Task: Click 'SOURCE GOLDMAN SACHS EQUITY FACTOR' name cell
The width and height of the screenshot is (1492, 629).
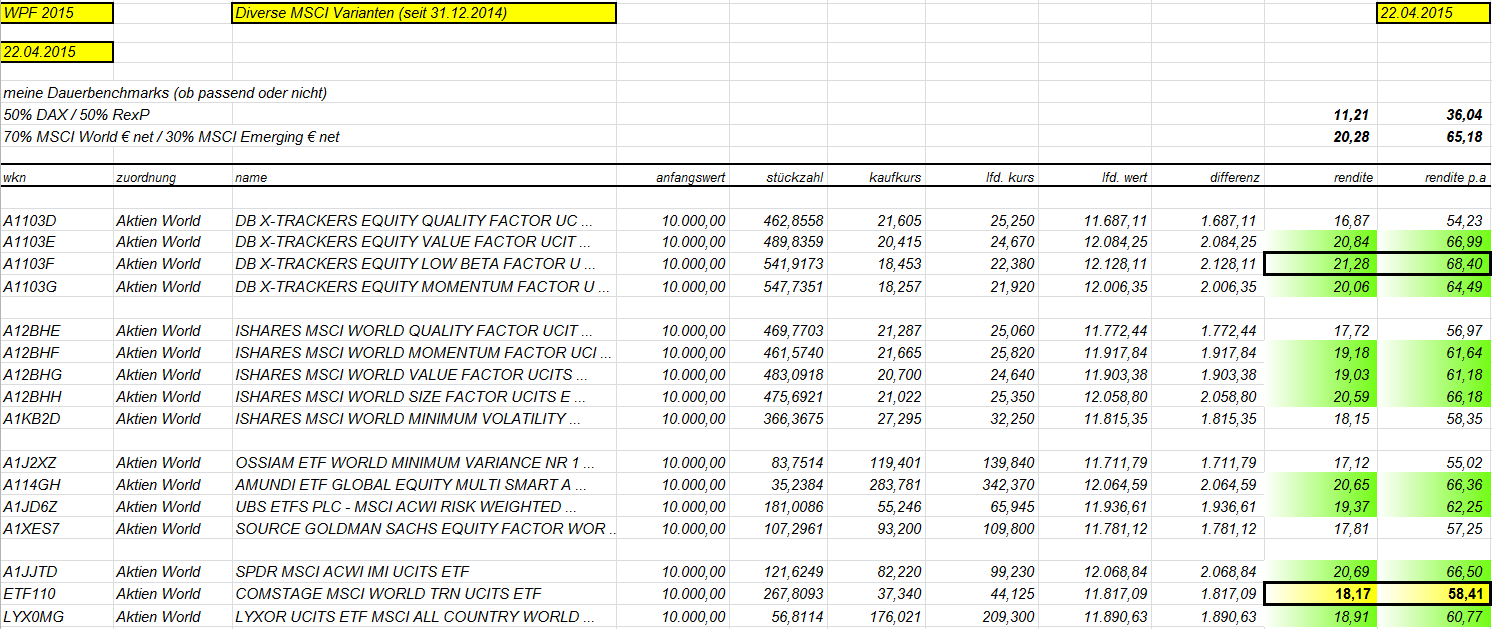Action: click(425, 528)
